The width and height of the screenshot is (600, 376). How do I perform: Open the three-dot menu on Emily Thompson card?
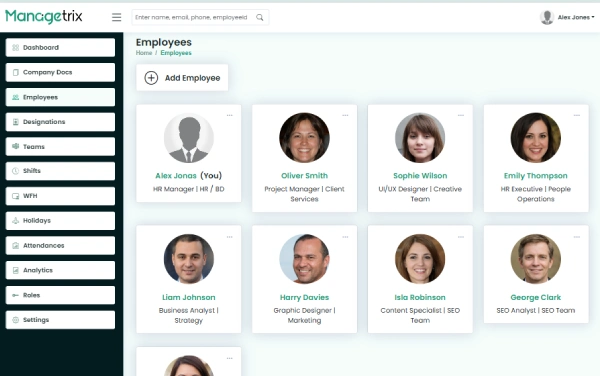point(577,115)
